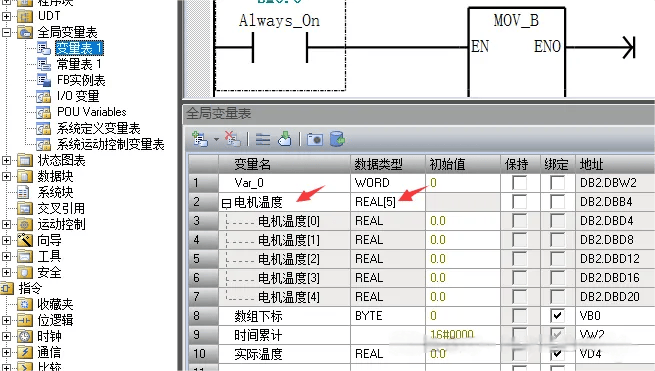
Task: Click the camera snapshot icon in toolbar
Action: [315, 139]
